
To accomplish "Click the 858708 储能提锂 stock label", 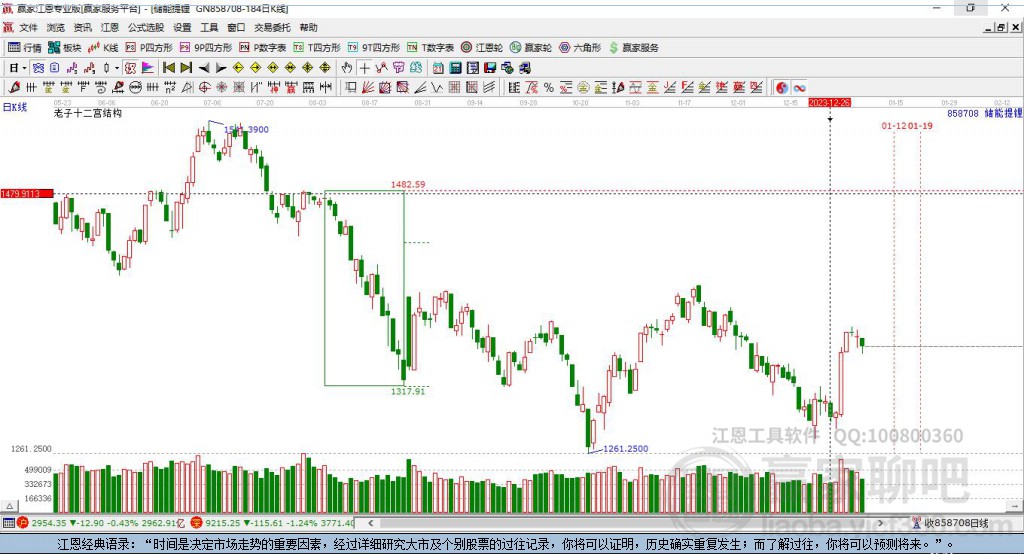I will [x=985, y=113].
